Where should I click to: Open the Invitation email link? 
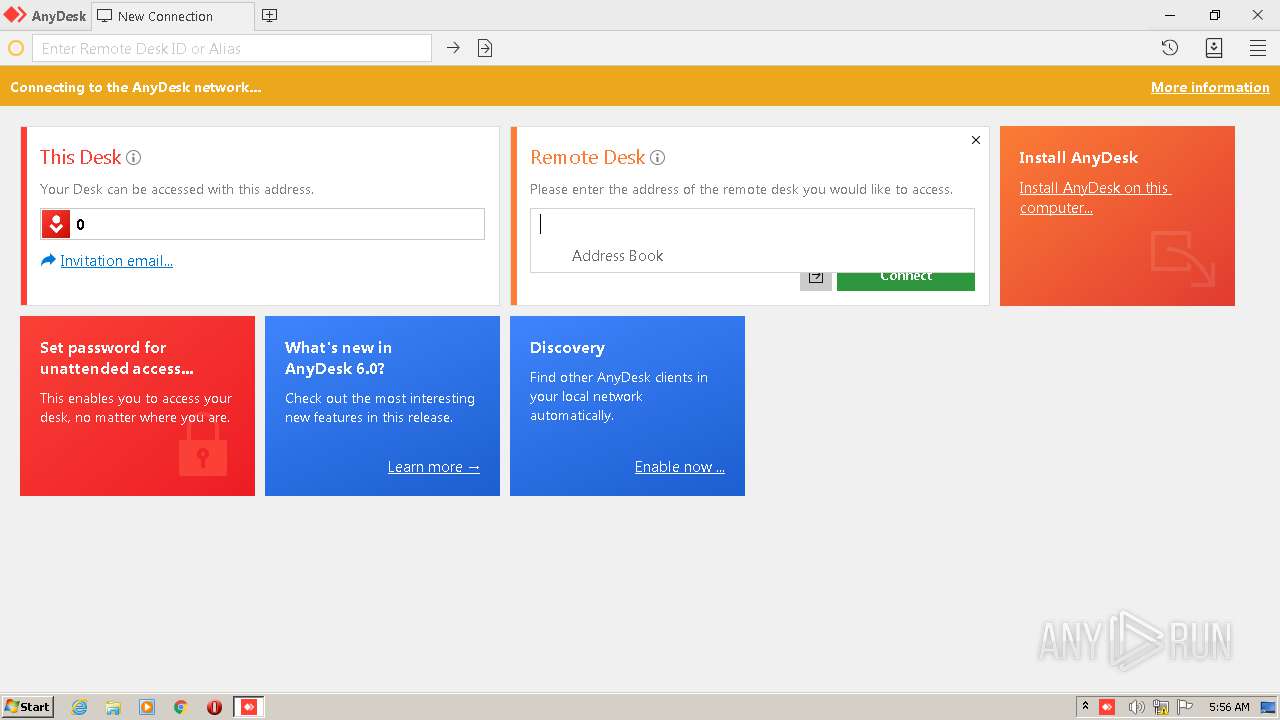116,261
